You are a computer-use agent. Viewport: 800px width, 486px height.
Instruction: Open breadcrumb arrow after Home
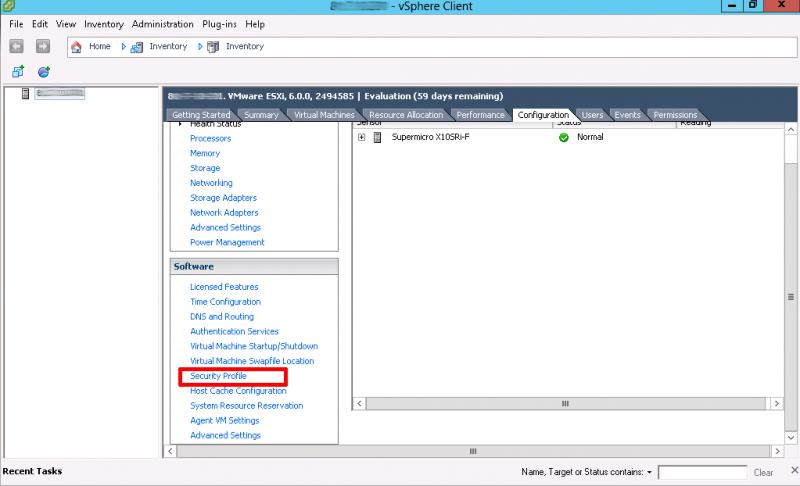click(123, 46)
